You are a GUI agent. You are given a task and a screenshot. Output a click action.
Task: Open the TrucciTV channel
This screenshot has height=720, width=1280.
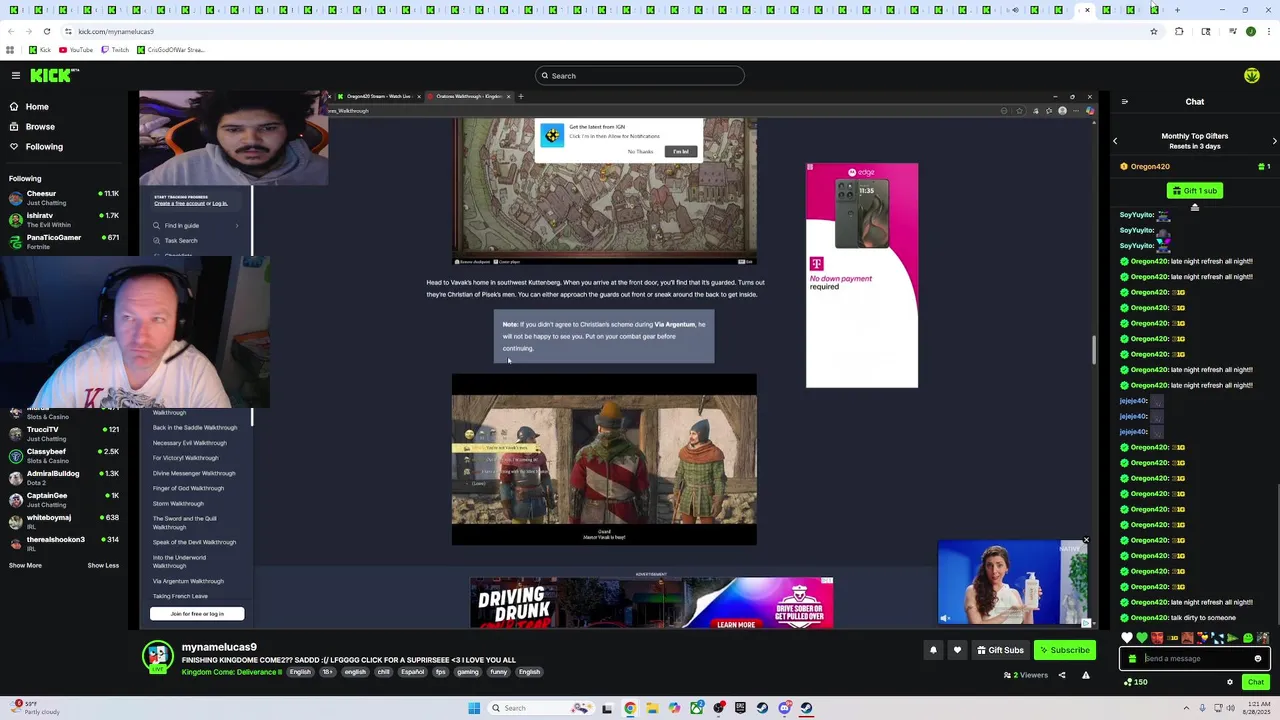[x=63, y=433]
